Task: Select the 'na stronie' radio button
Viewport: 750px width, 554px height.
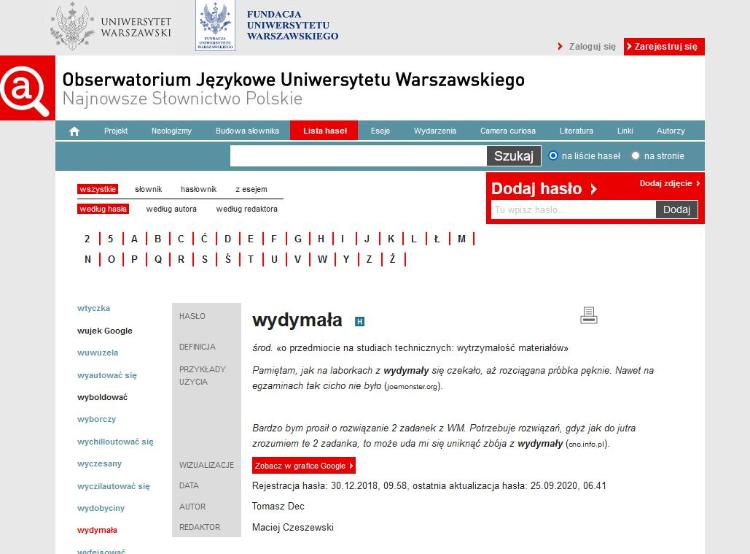Action: tap(635, 156)
